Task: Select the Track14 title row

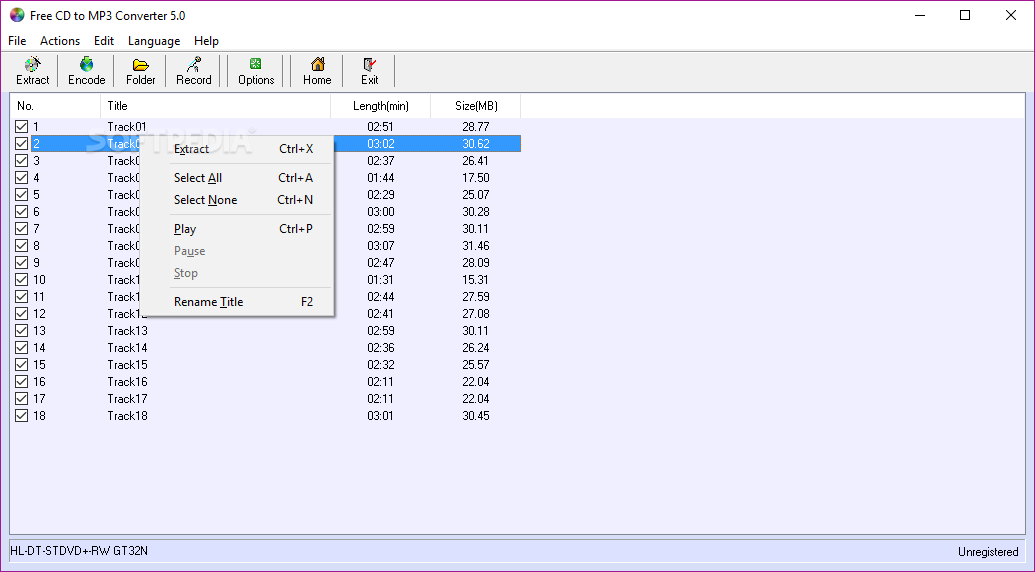Action: point(127,348)
